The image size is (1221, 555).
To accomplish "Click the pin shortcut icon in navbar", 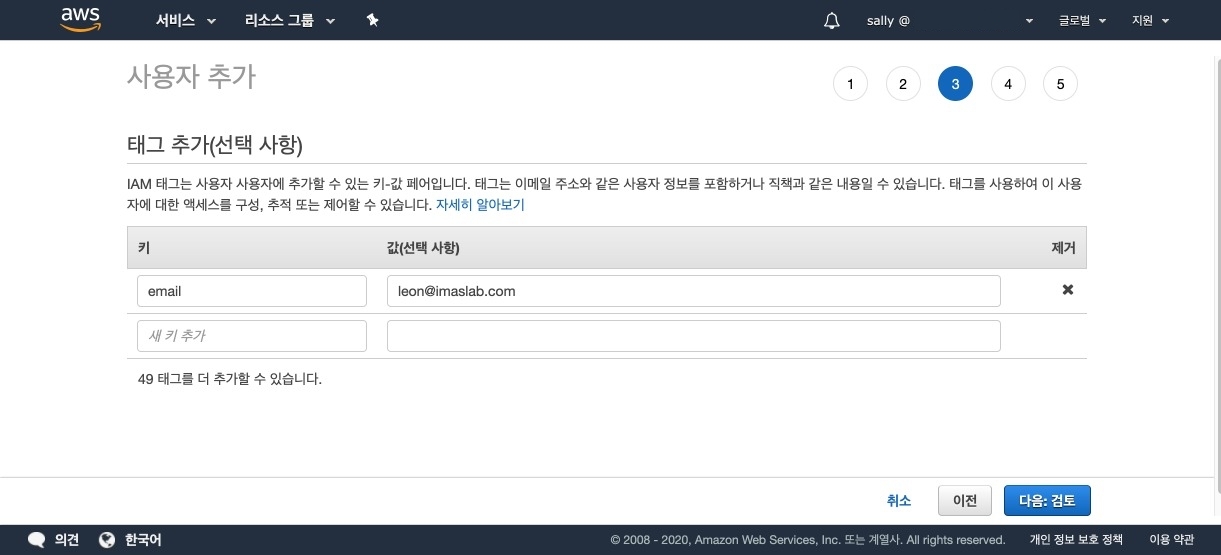I will [x=372, y=20].
